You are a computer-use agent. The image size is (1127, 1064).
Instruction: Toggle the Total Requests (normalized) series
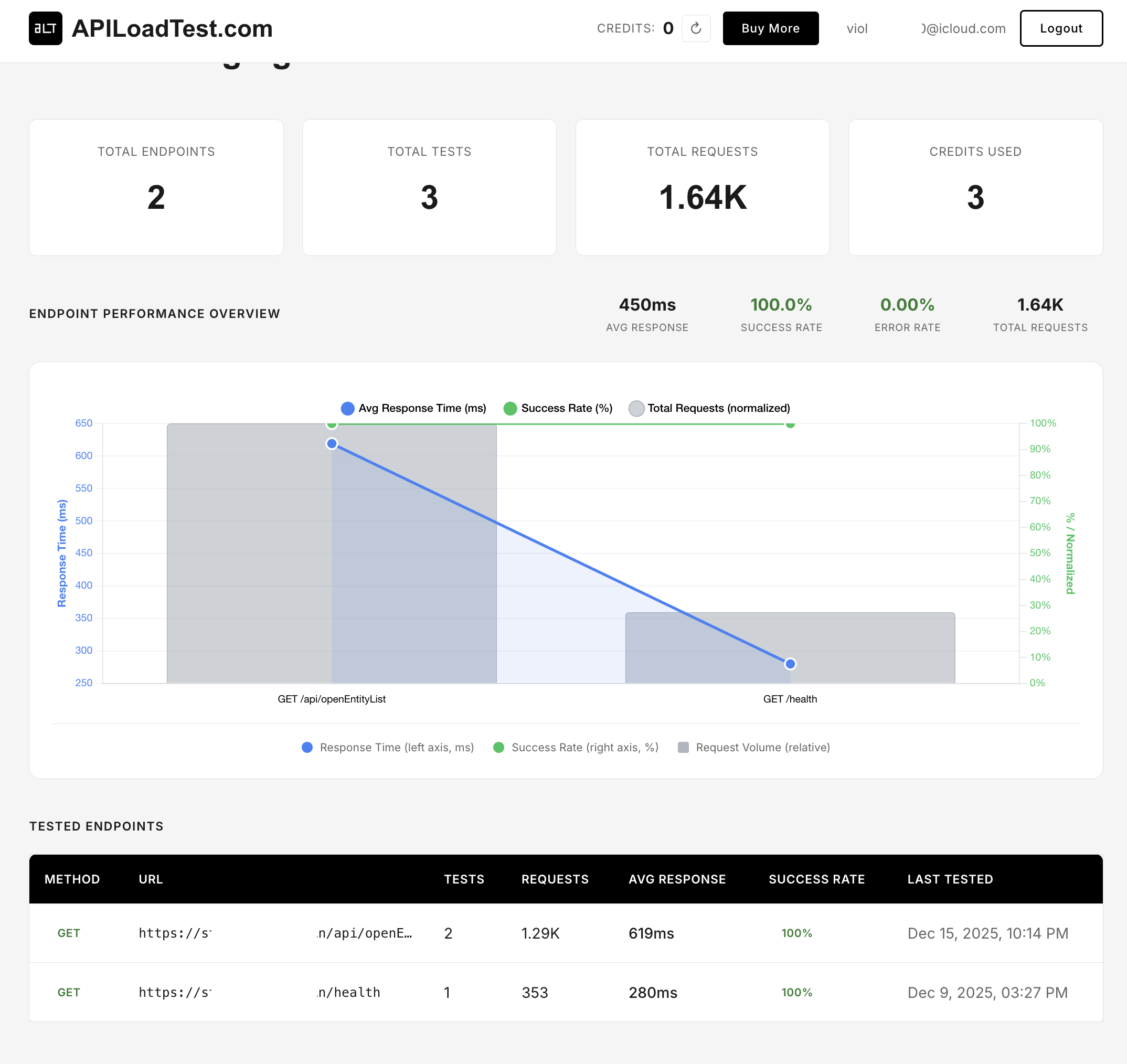pos(720,408)
